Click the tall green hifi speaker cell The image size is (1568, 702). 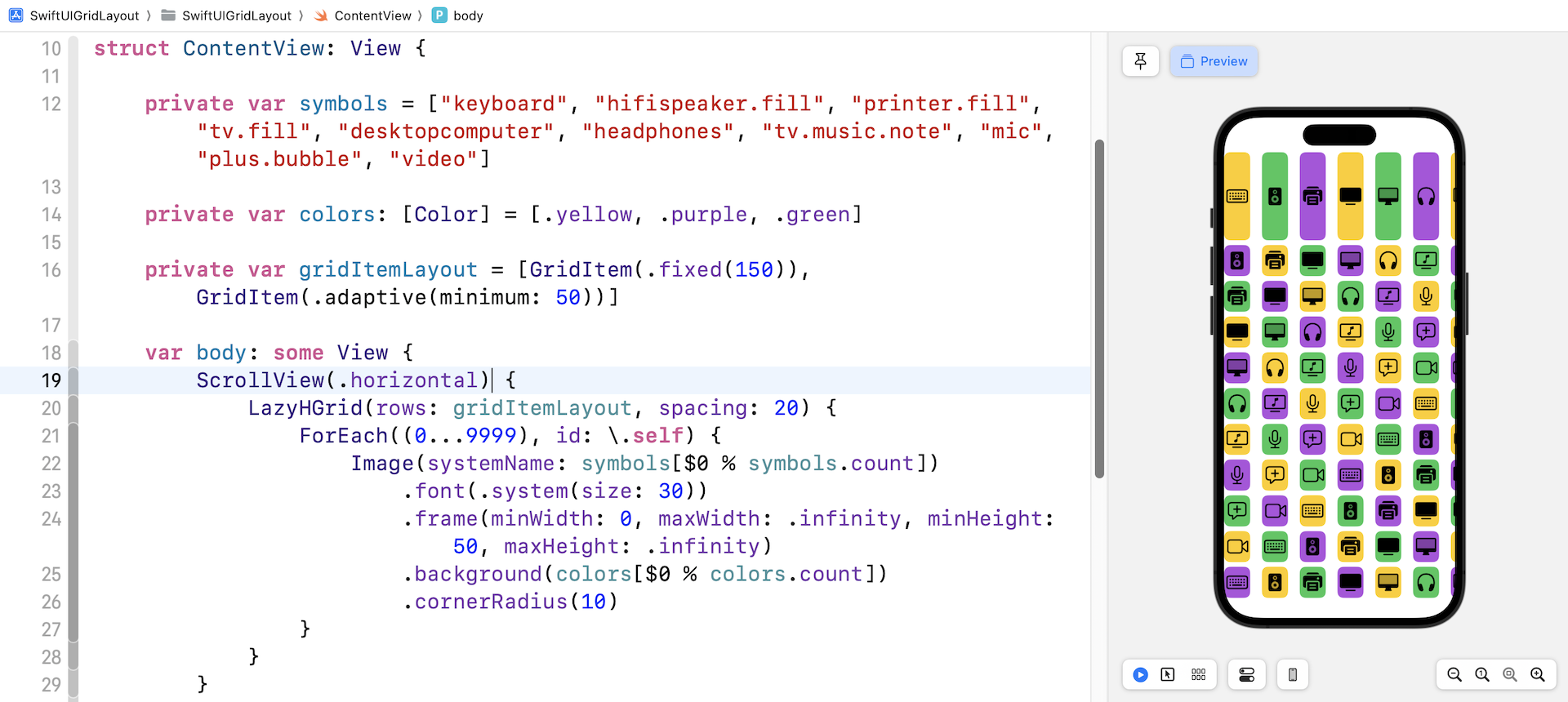click(x=1275, y=196)
